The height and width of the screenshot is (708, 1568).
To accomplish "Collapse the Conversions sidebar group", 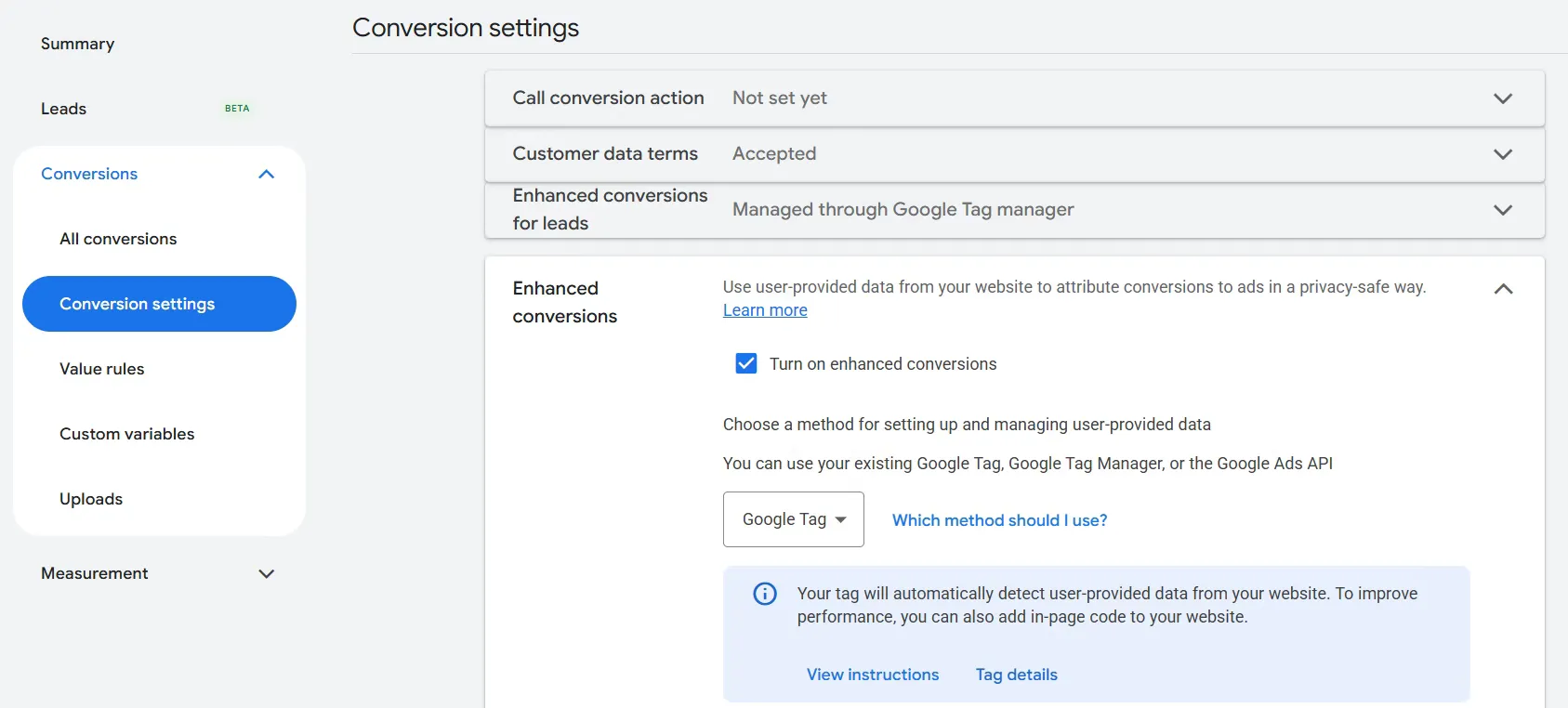I will pos(266,174).
